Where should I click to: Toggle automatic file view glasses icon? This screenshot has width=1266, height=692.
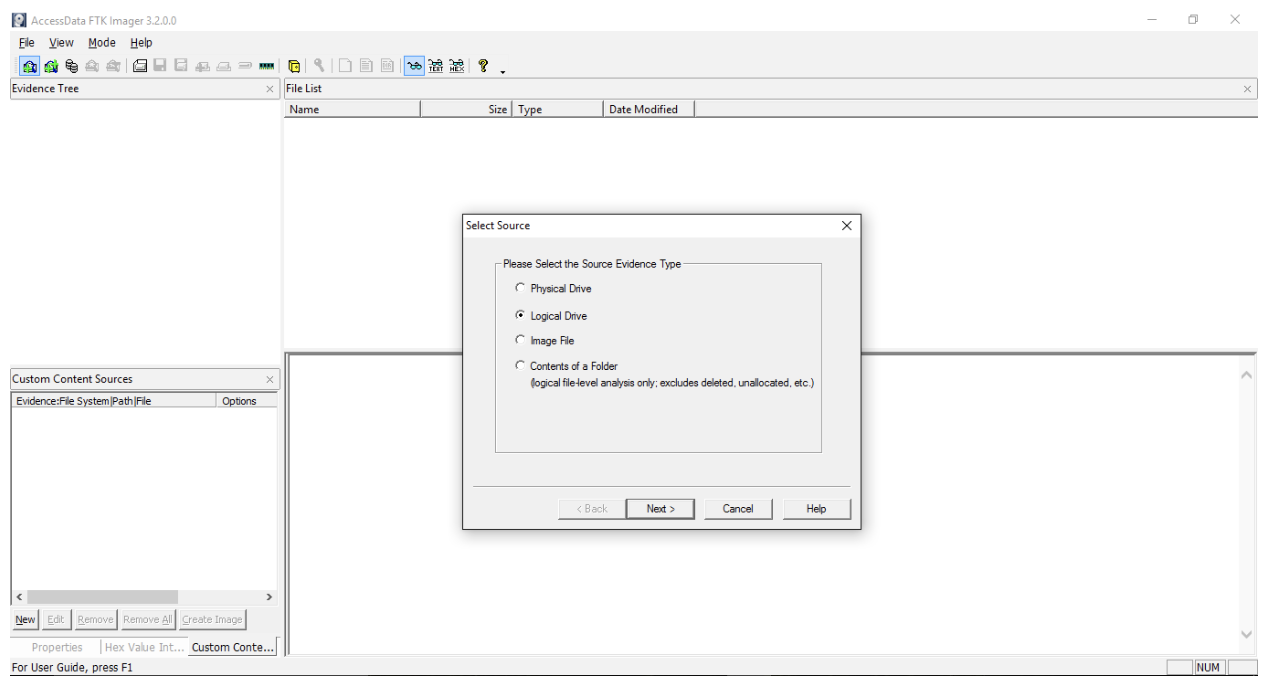coord(414,66)
